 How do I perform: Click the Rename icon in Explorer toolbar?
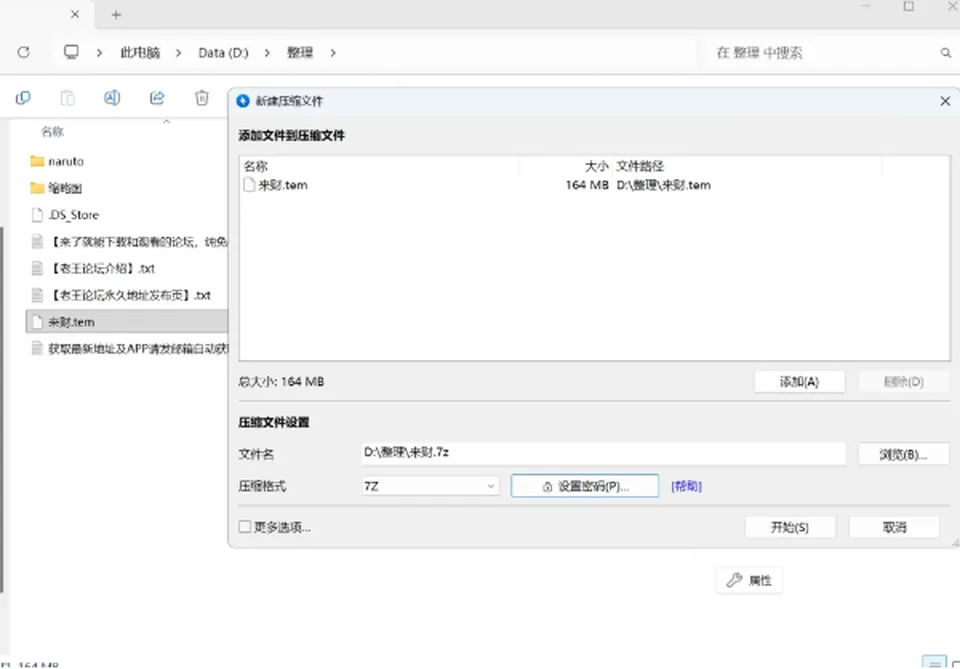point(112,98)
